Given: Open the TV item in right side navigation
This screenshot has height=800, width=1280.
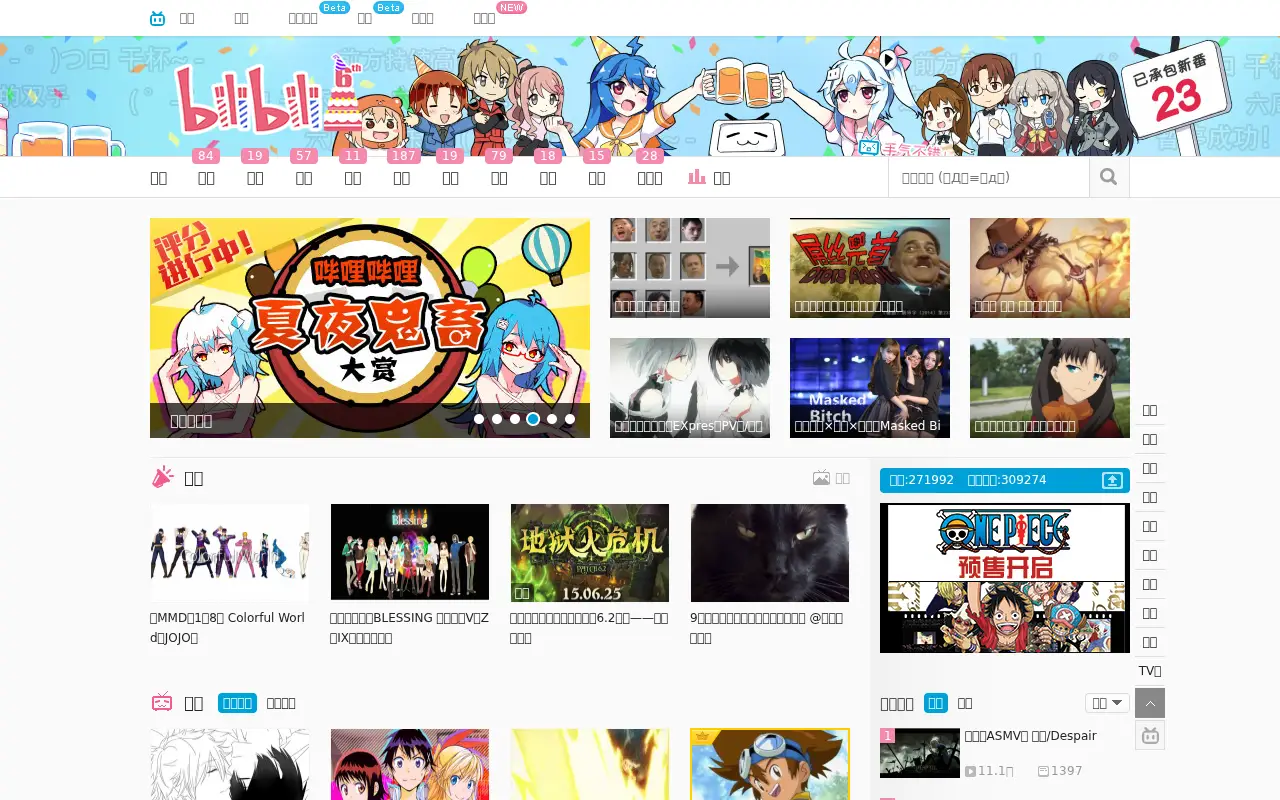Looking at the screenshot, I should 1150,670.
